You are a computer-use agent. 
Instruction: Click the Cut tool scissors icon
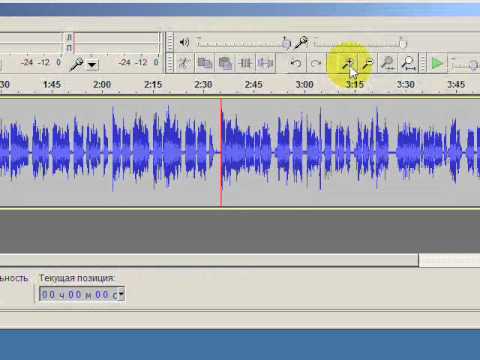(184, 63)
